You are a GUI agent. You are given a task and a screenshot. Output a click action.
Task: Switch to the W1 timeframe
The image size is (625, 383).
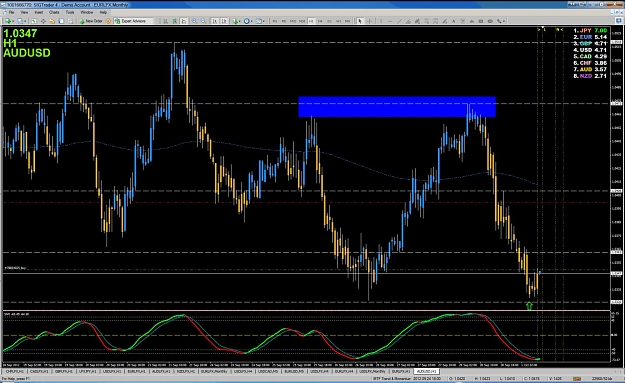click(x=338, y=21)
